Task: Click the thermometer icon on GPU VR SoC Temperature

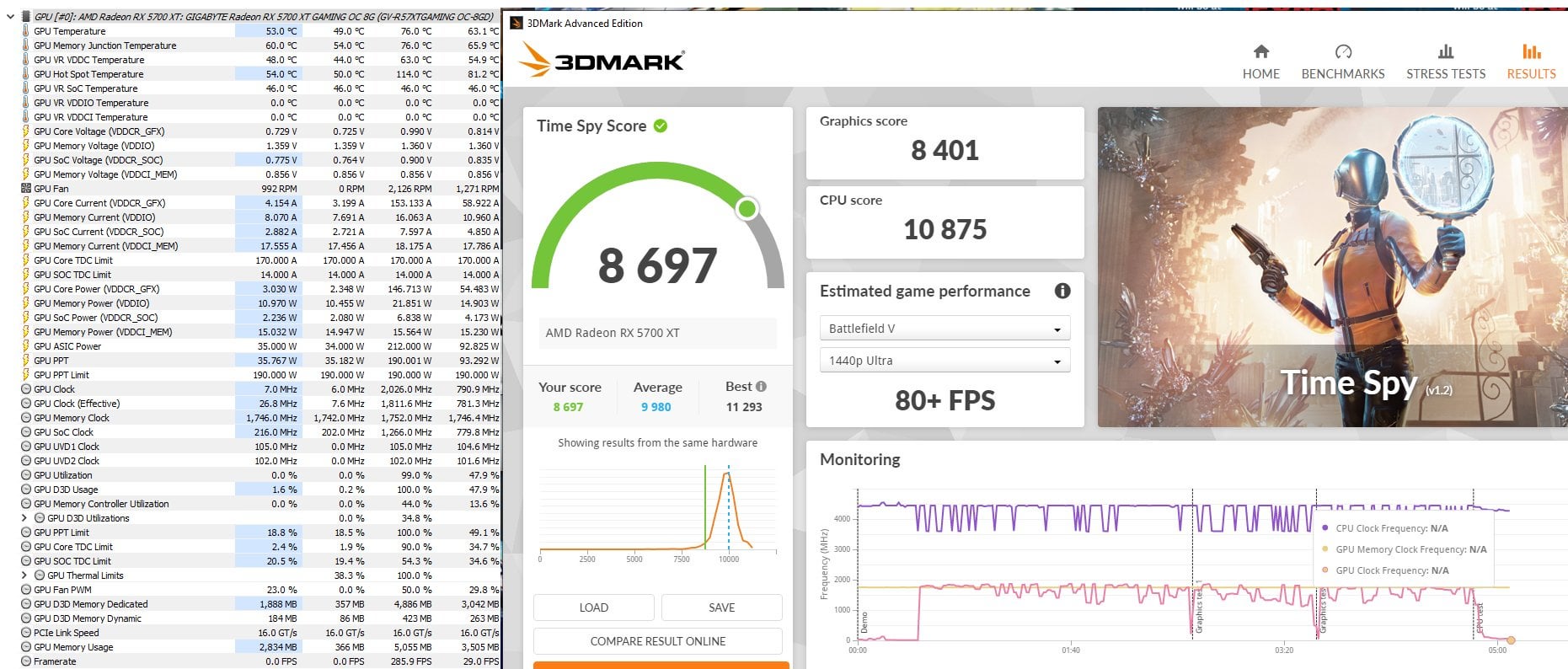Action: click(25, 88)
